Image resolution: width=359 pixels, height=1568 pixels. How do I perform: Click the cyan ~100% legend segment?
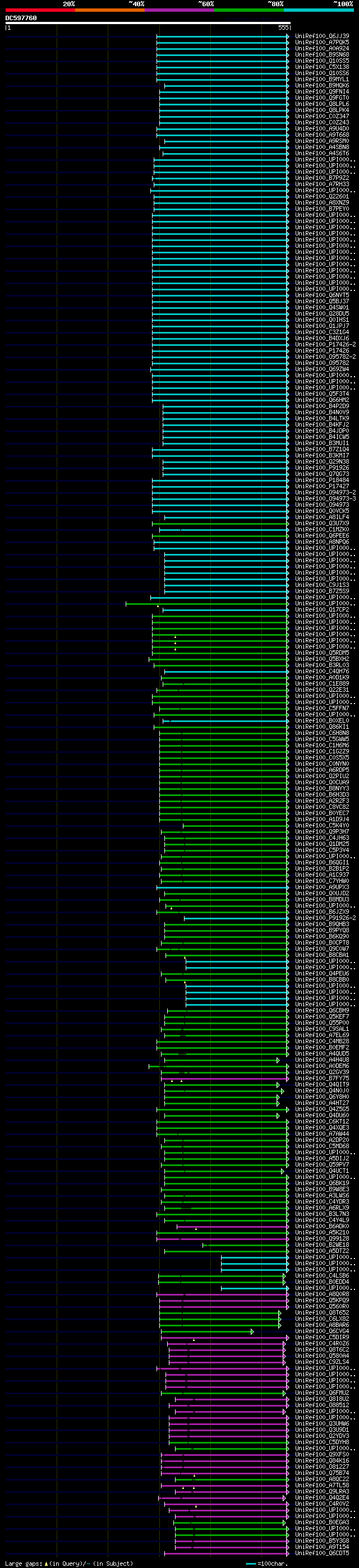[x=319, y=10]
